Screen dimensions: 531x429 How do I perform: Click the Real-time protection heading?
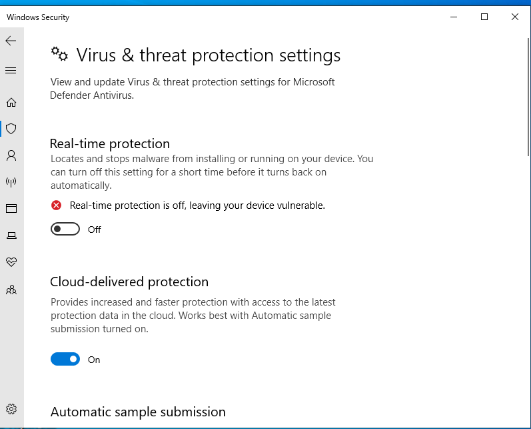point(110,144)
